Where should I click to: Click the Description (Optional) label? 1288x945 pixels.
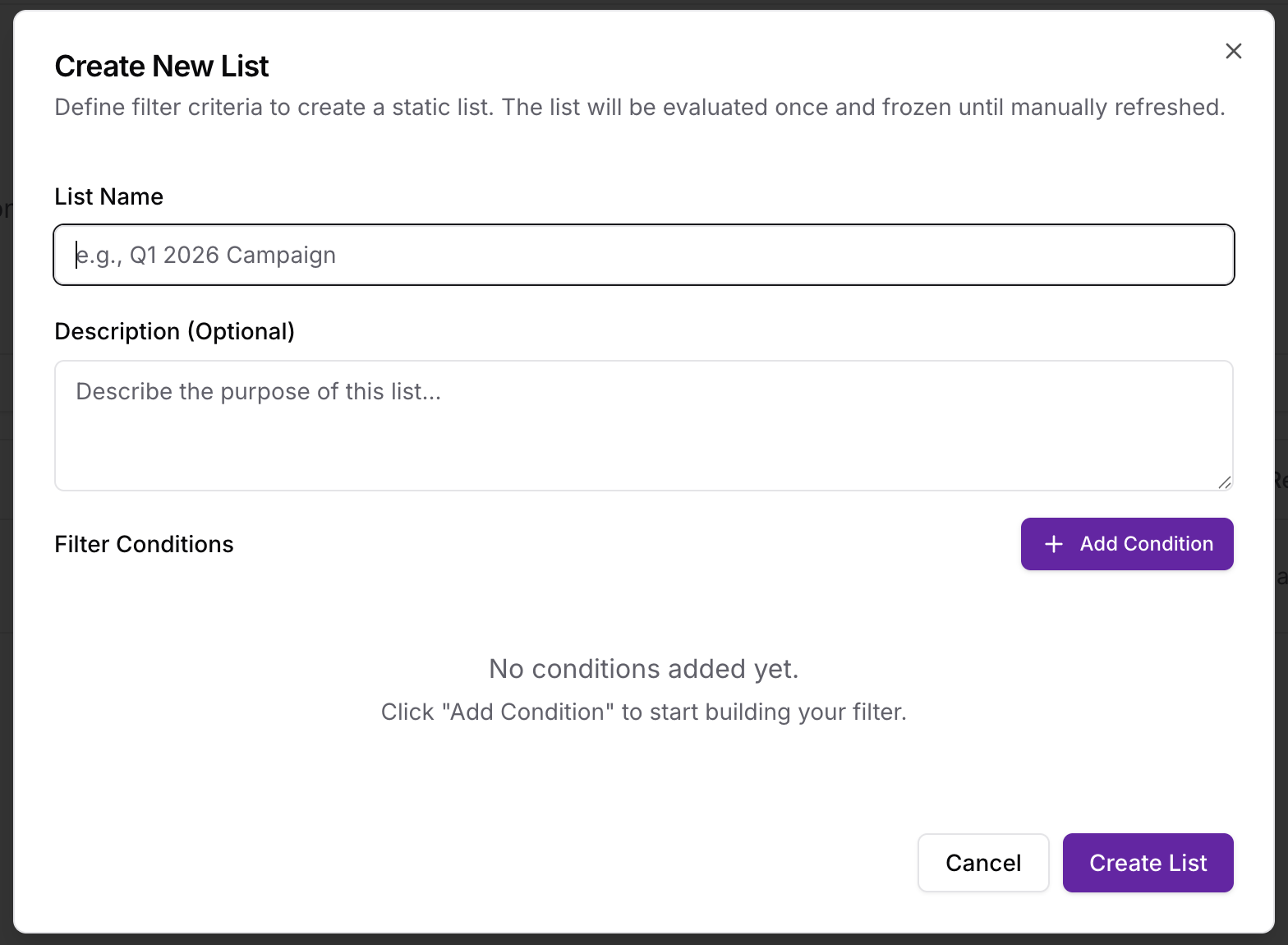point(174,331)
